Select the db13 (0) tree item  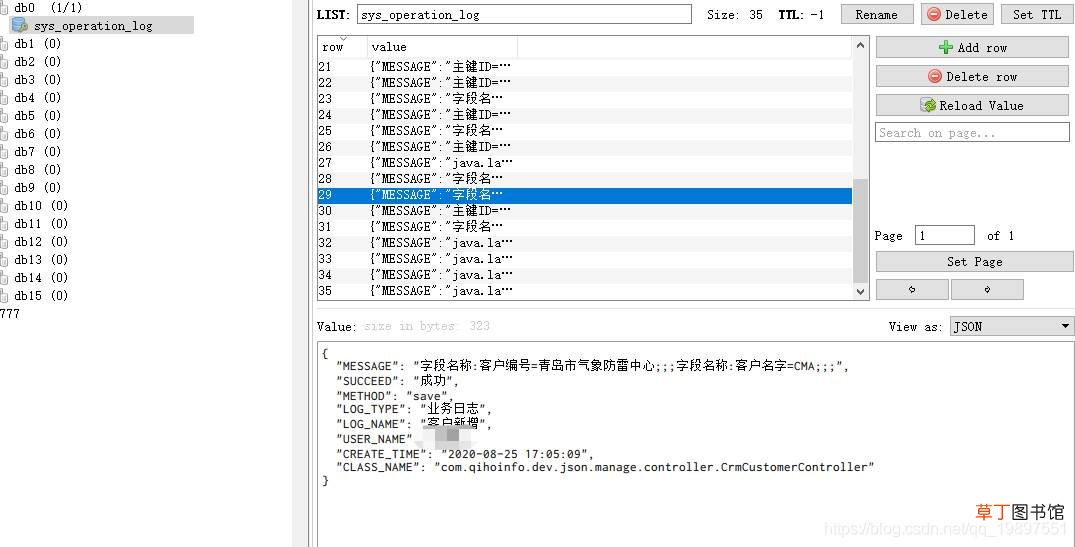[x=40, y=260]
